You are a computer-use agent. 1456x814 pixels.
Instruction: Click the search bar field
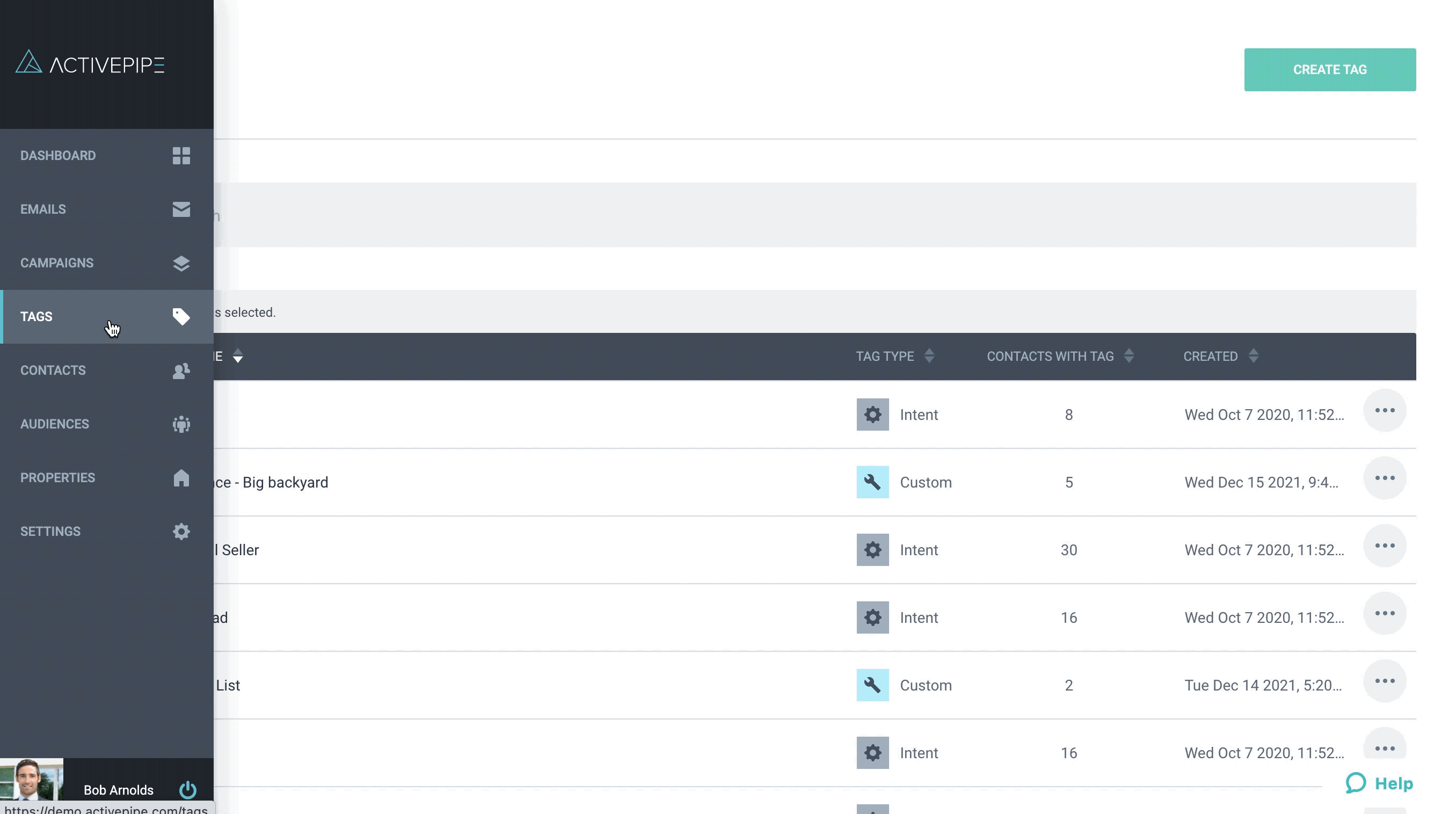click(814, 215)
